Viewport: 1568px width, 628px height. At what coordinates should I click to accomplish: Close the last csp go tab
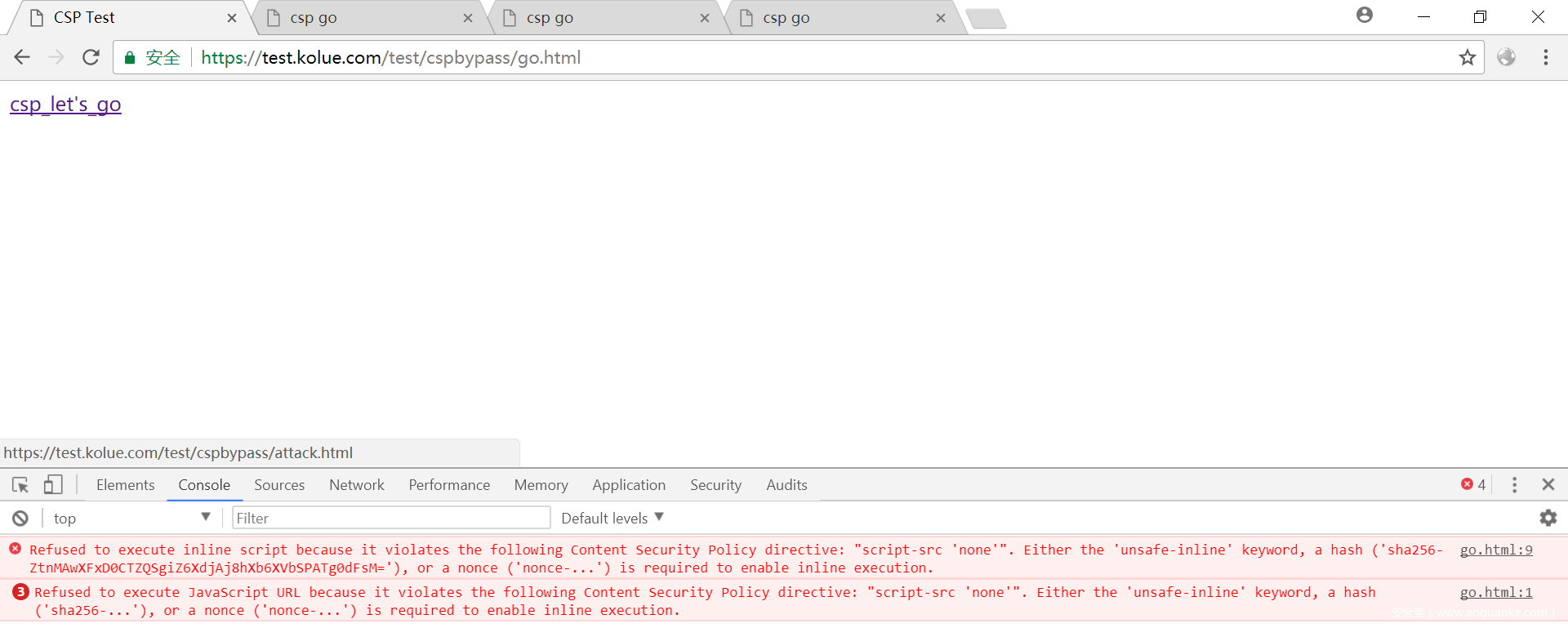tap(941, 18)
